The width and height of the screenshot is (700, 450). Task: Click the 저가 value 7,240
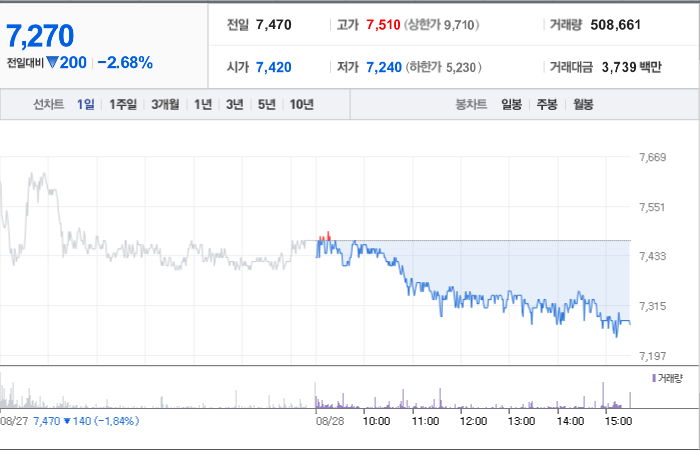(x=384, y=67)
